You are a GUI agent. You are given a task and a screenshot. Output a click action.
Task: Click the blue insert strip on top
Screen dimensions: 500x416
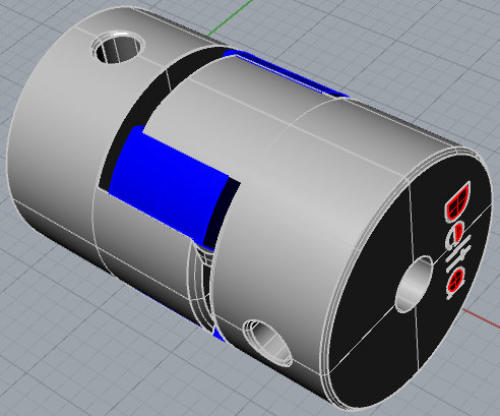coord(287,74)
